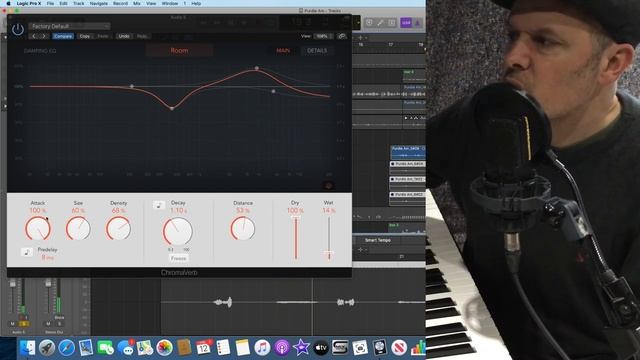The height and width of the screenshot is (360, 640).
Task: Open Podcasts from the Dock
Action: coord(282,348)
